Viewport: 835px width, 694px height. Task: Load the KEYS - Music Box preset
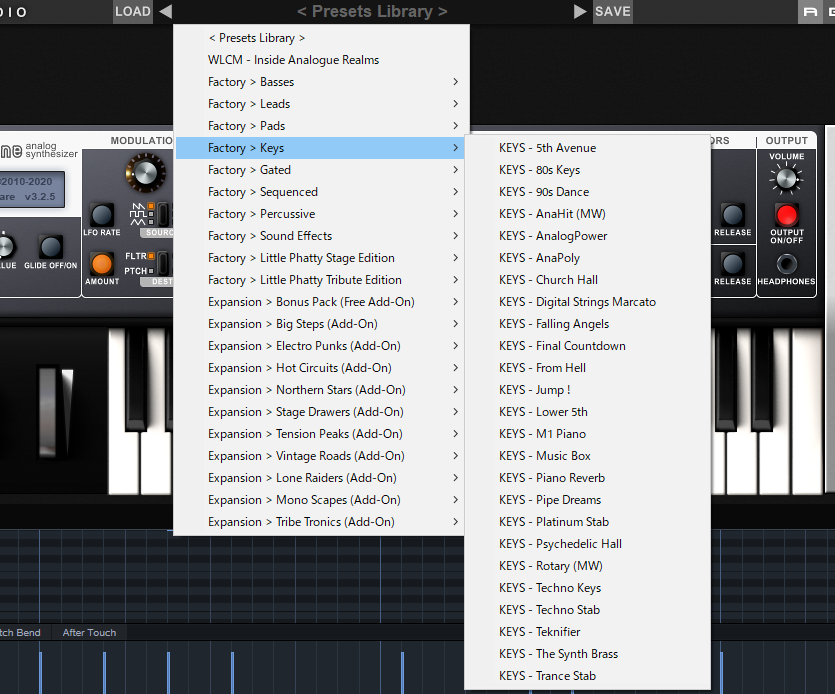click(588, 456)
